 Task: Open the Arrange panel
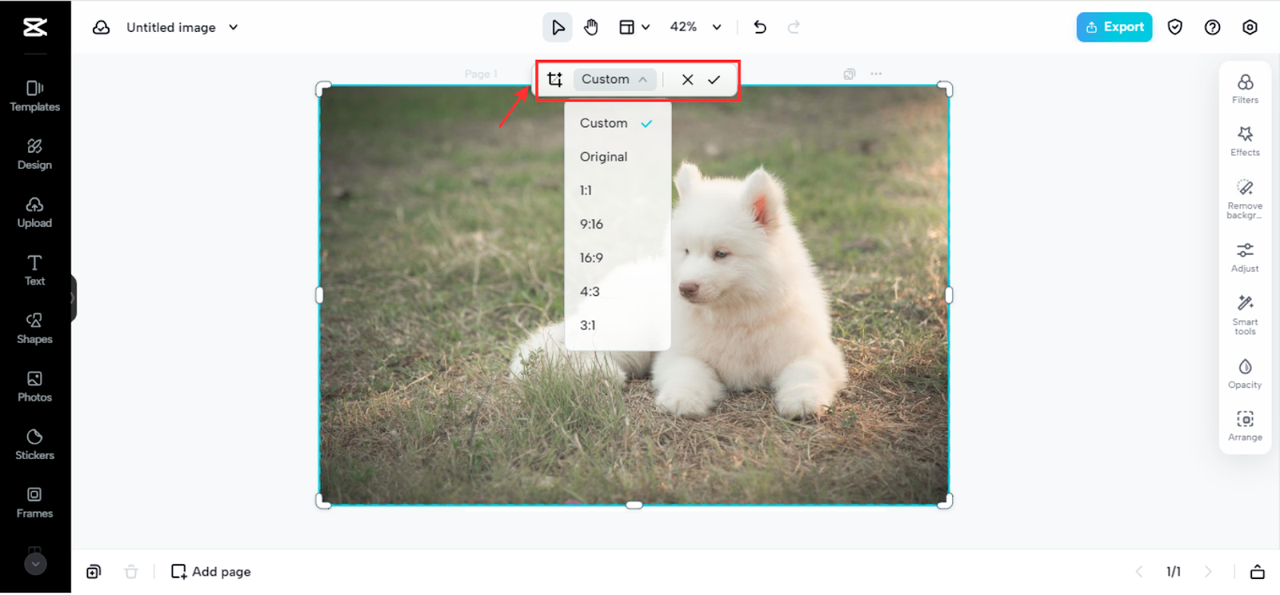click(1245, 426)
